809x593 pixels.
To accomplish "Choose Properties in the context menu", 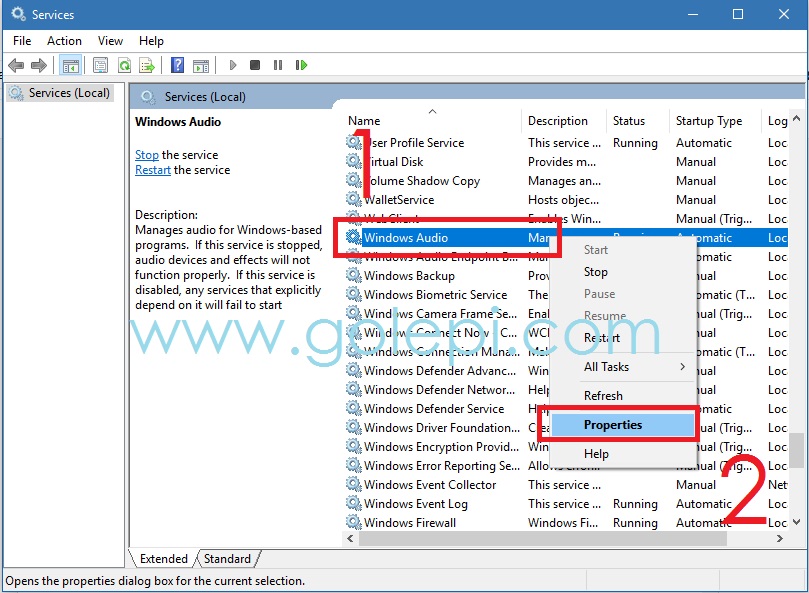I will coord(623,425).
